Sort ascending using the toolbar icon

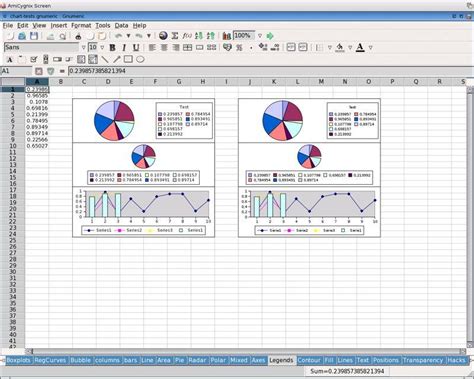[x=199, y=36]
